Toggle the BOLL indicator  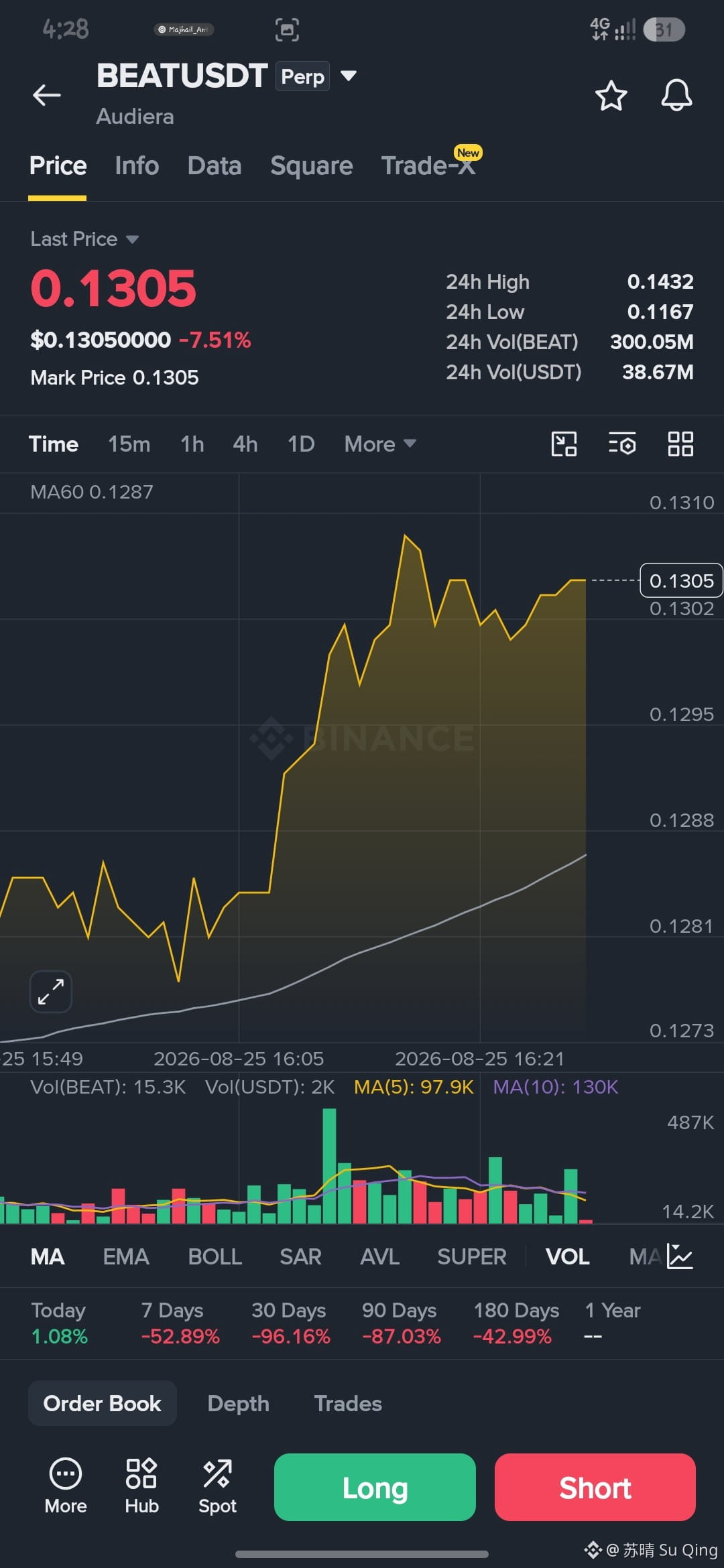tap(215, 1256)
